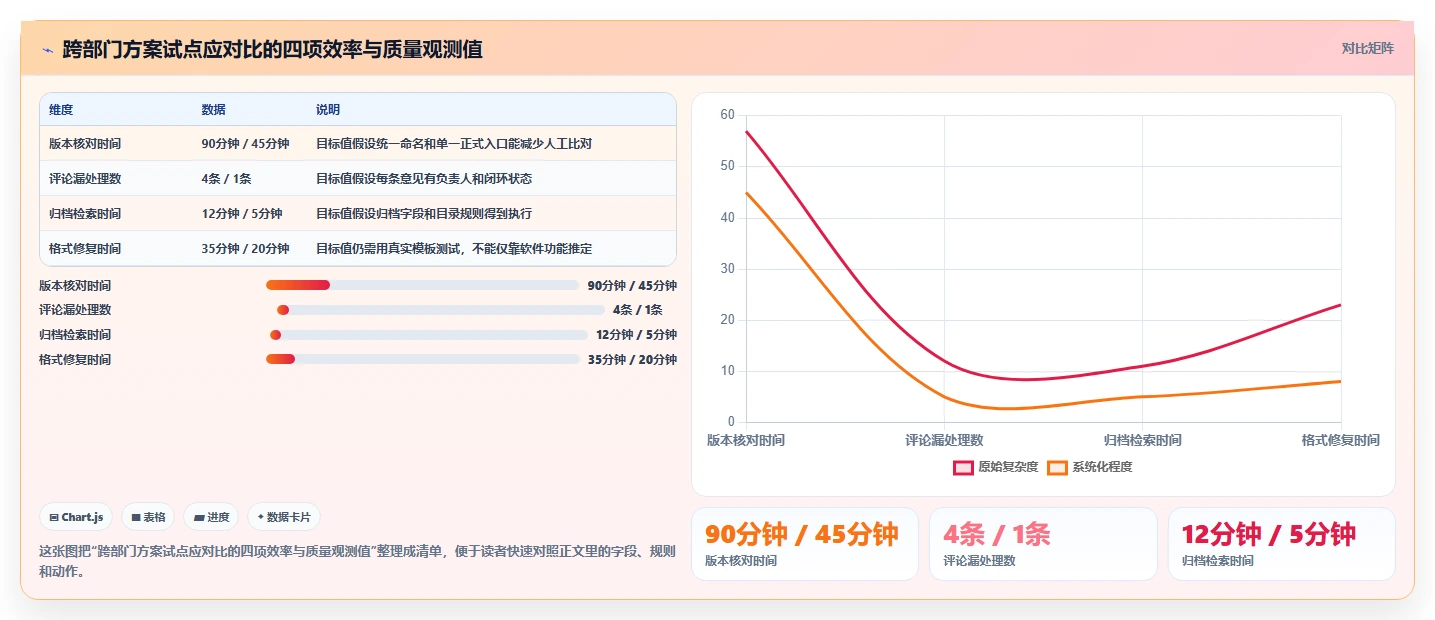Open the pink 4条 / 1条 data card

pyautogui.click(x=1043, y=544)
